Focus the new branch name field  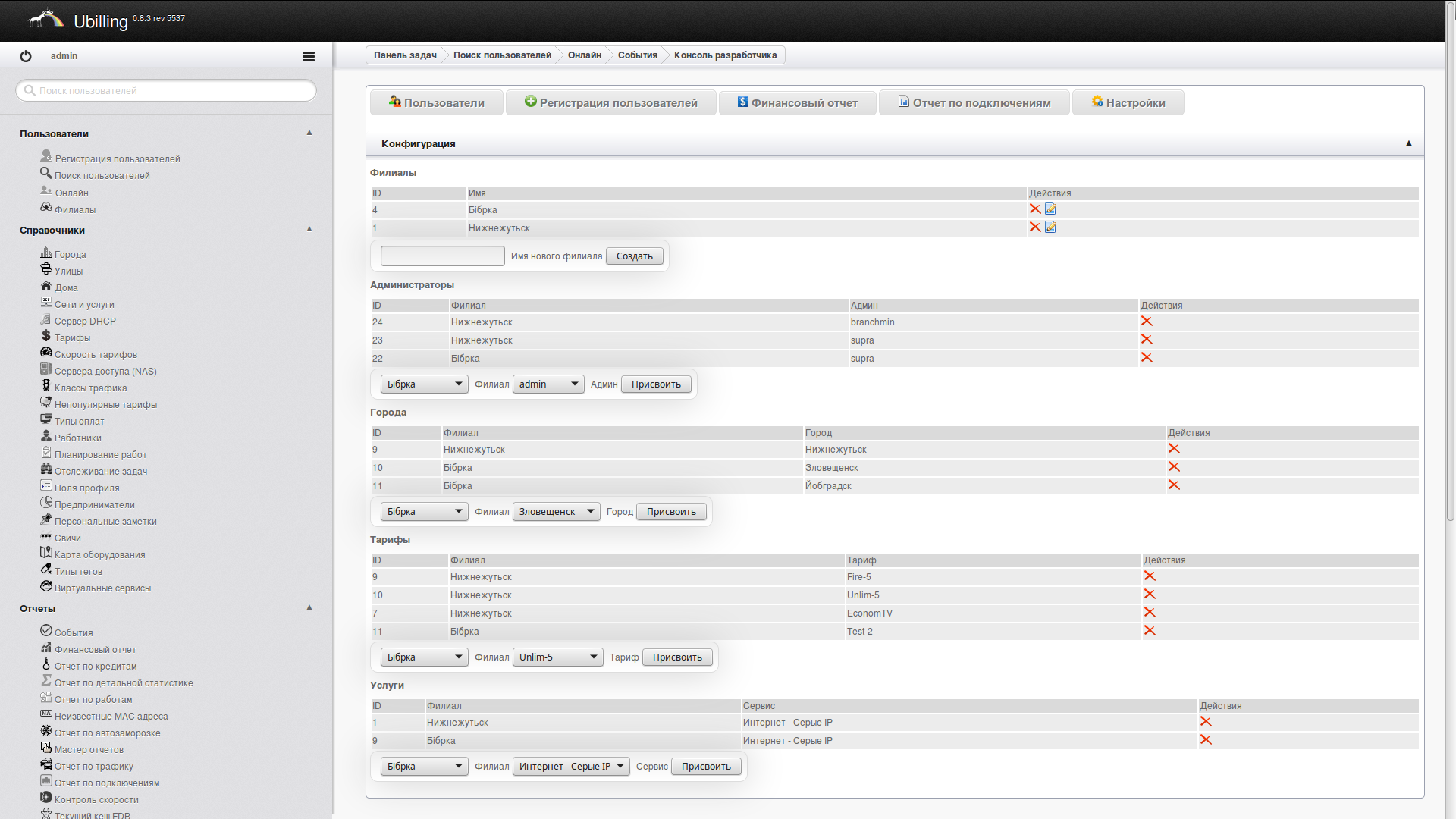pyautogui.click(x=442, y=256)
